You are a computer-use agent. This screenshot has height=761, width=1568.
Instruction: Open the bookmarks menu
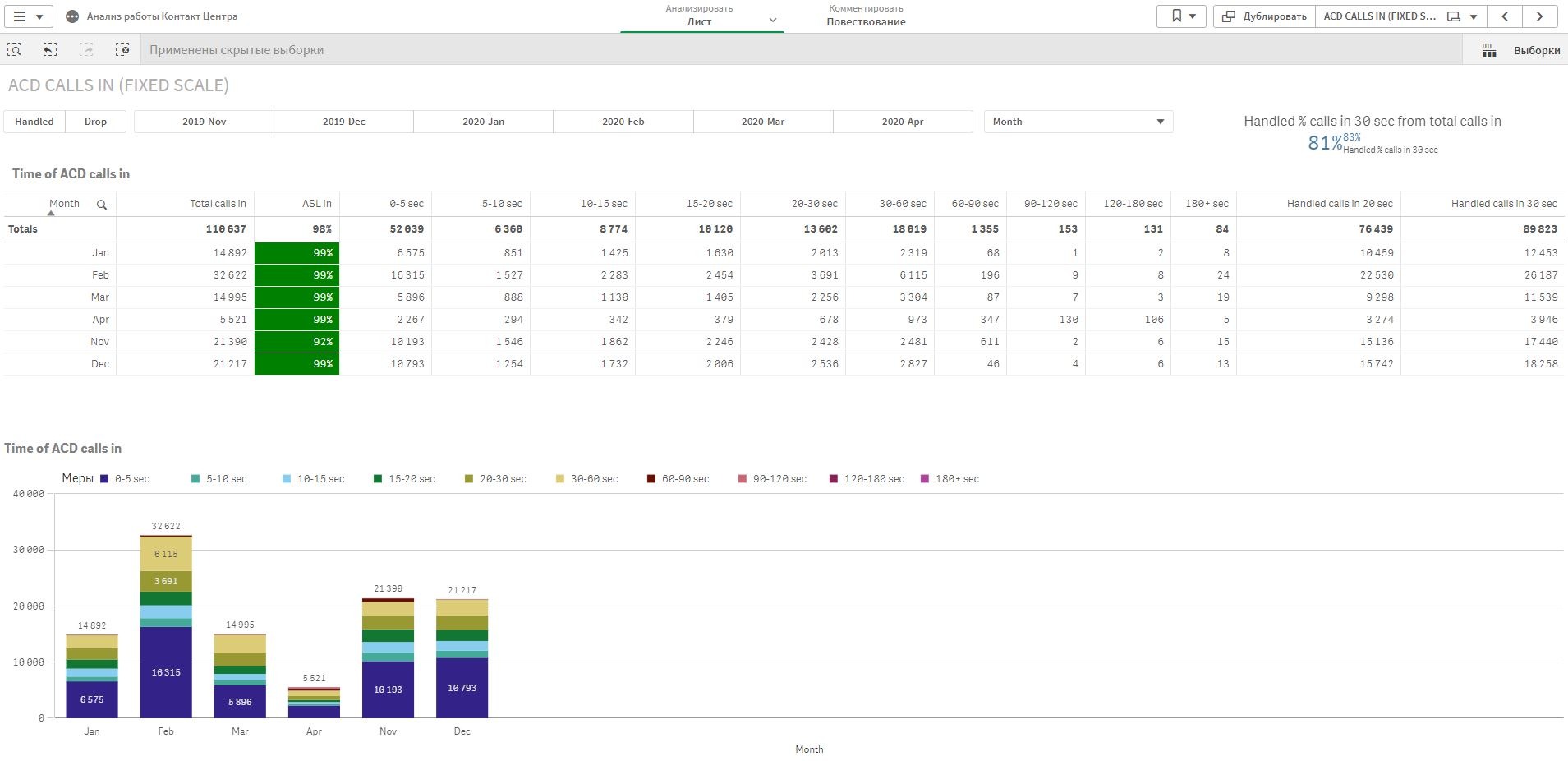coord(1181,16)
